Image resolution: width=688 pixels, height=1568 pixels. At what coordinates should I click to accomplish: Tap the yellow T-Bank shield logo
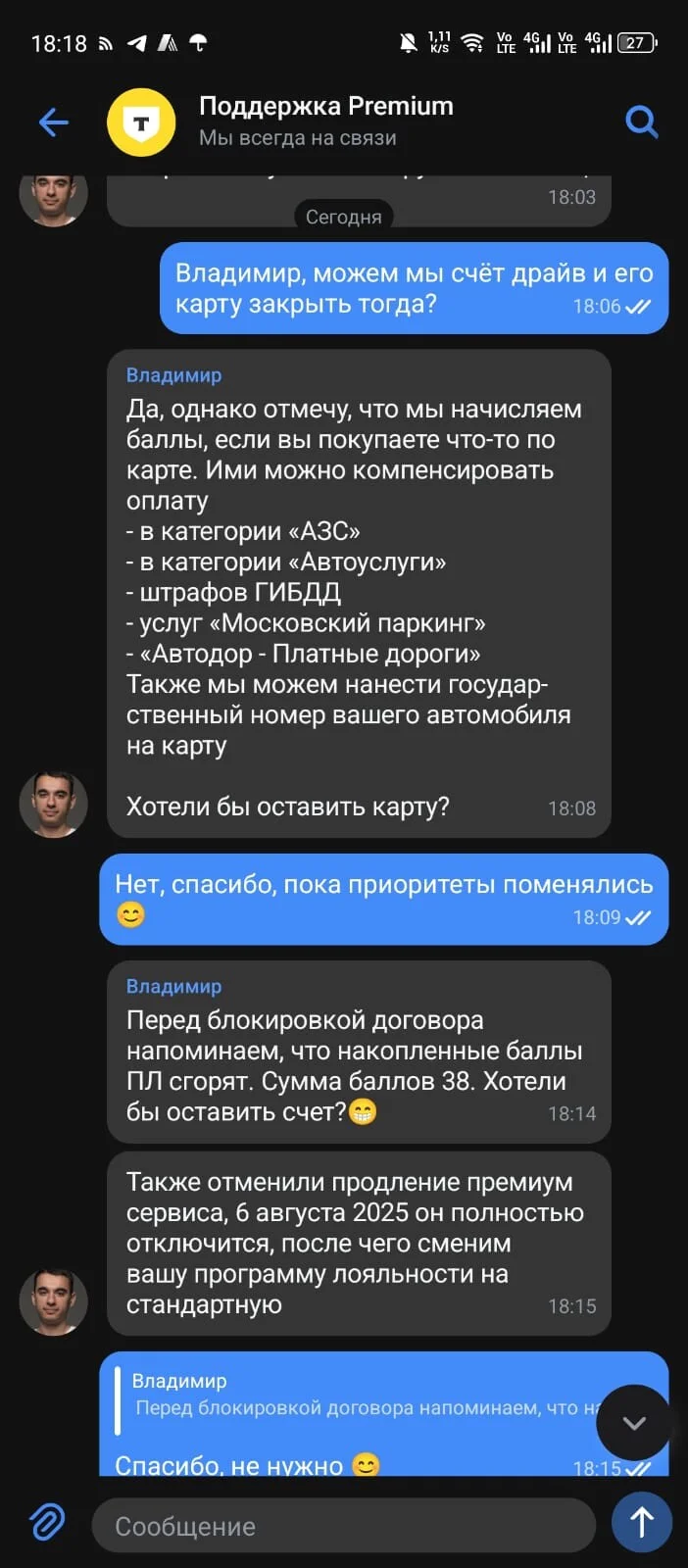point(141,122)
